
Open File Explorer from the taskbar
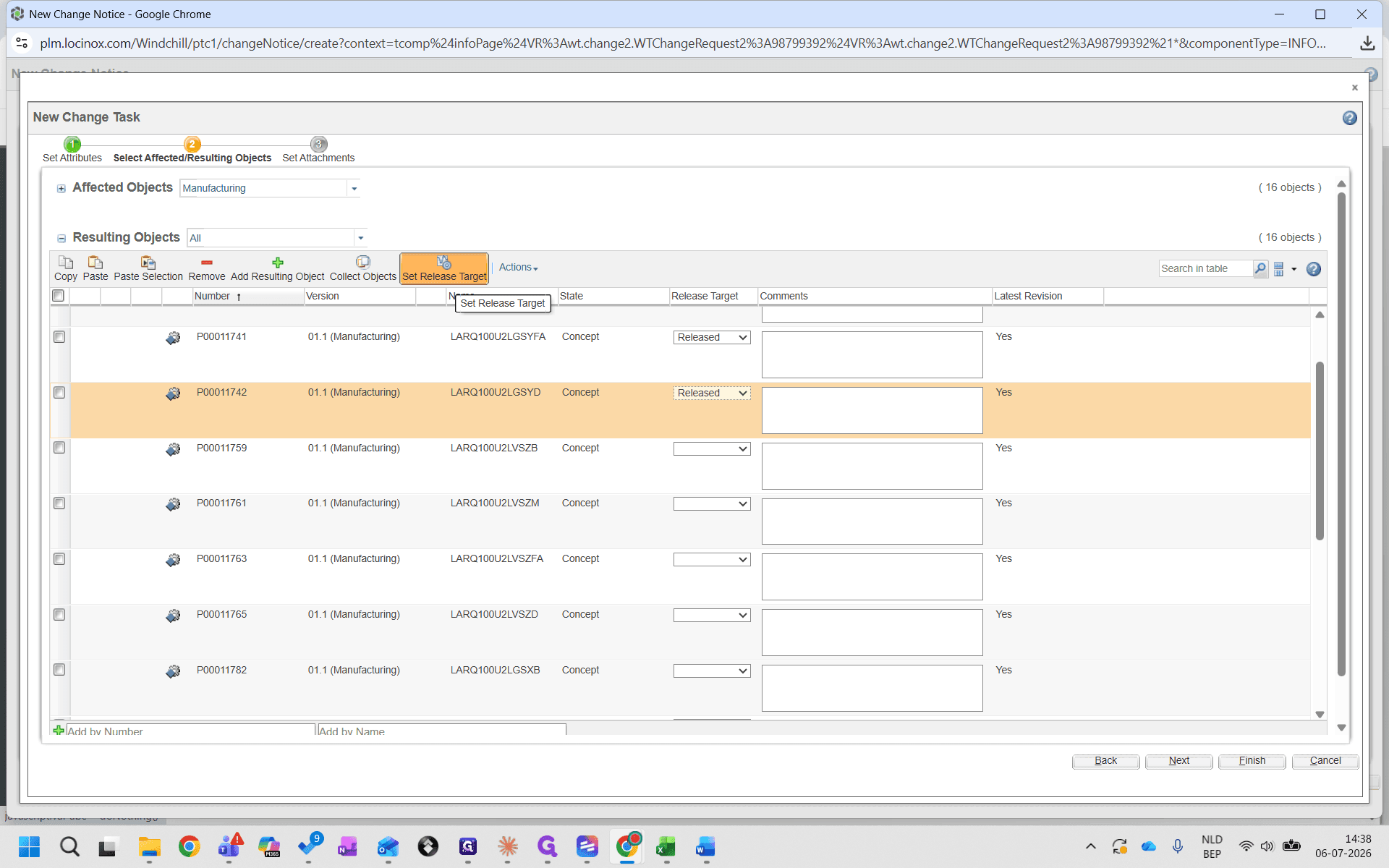(149, 846)
